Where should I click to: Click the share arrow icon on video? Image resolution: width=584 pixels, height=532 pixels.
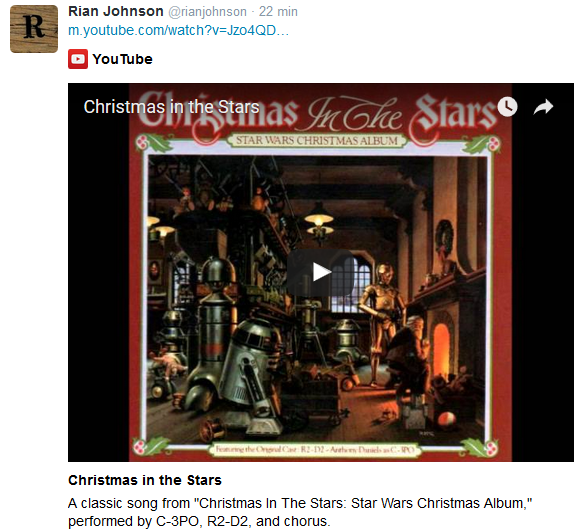(x=543, y=107)
